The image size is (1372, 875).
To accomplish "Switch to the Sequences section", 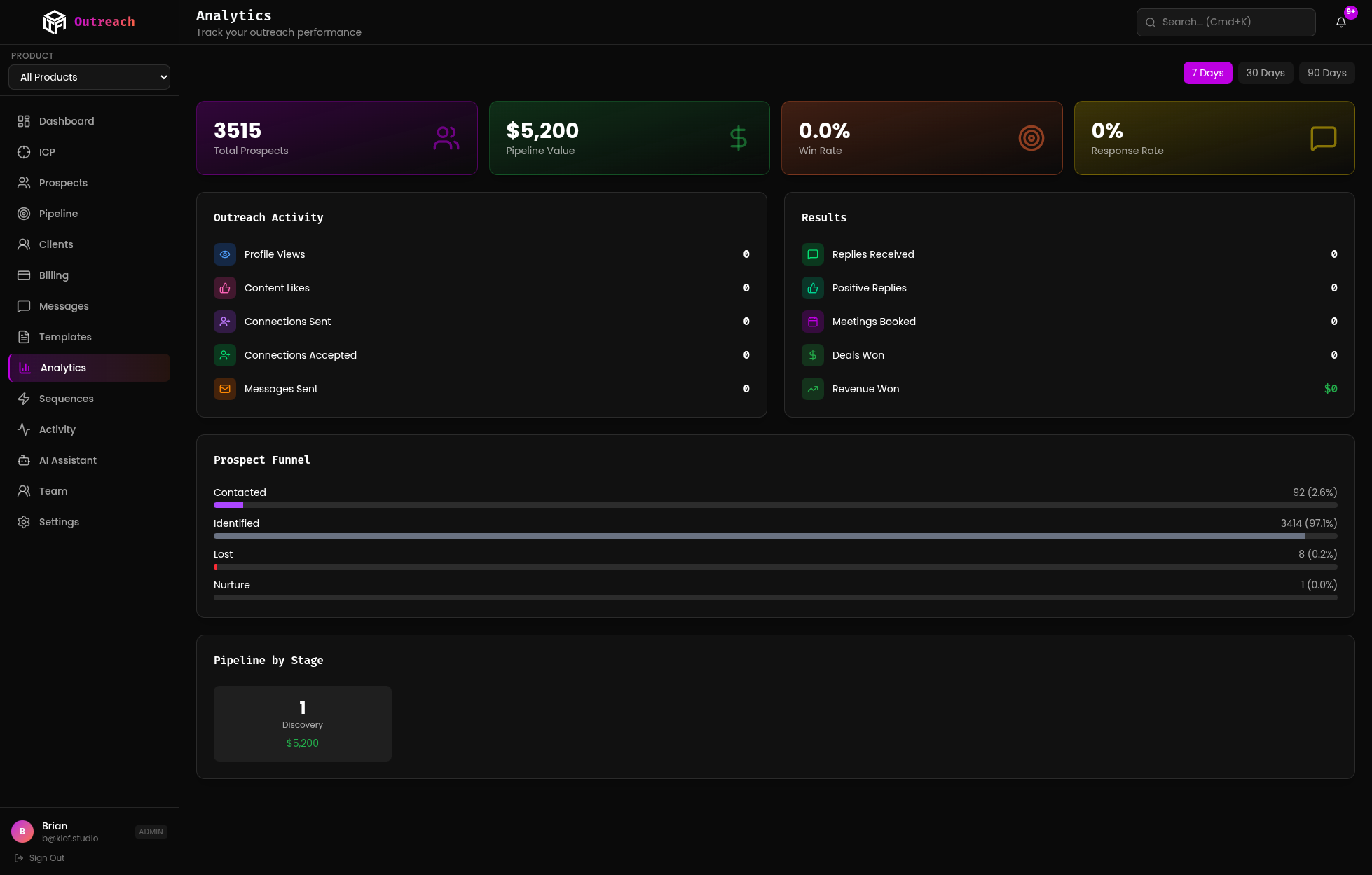I will coord(66,399).
